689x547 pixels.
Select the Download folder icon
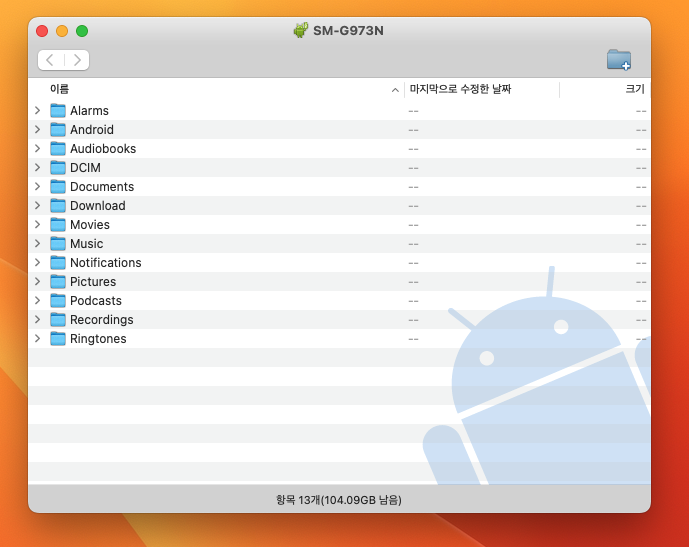click(58, 206)
